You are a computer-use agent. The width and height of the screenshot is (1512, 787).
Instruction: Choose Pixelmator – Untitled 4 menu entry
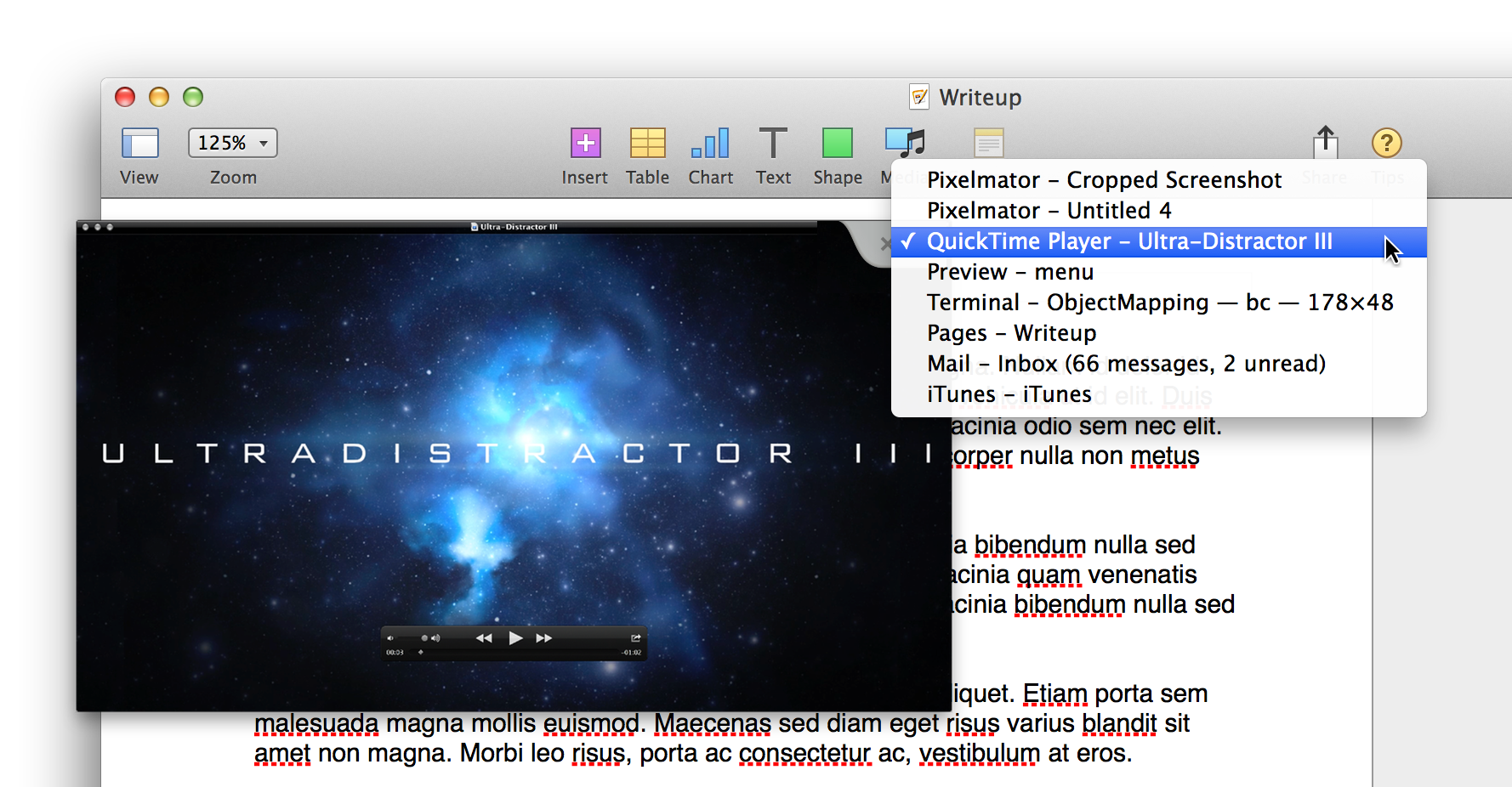[1158, 211]
